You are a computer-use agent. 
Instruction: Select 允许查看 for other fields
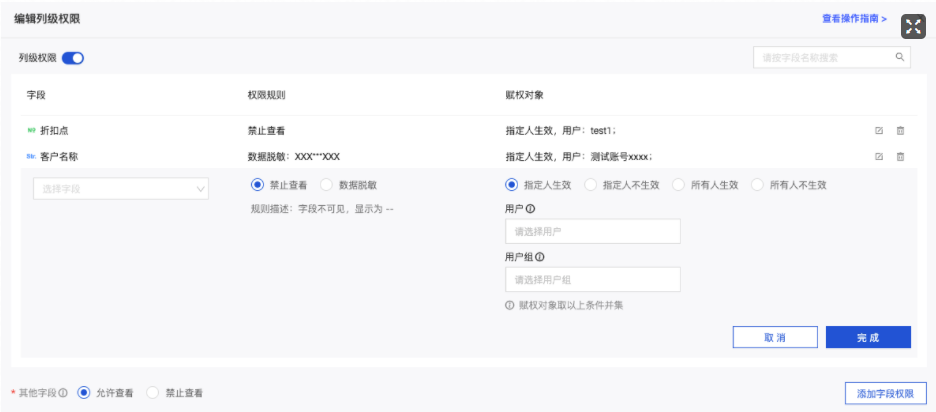[x=84, y=393]
